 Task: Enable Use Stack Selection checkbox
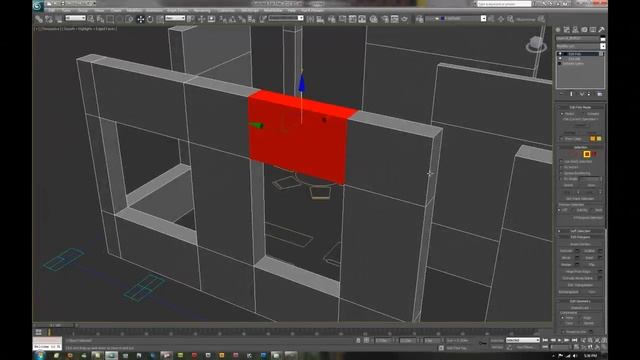point(562,162)
